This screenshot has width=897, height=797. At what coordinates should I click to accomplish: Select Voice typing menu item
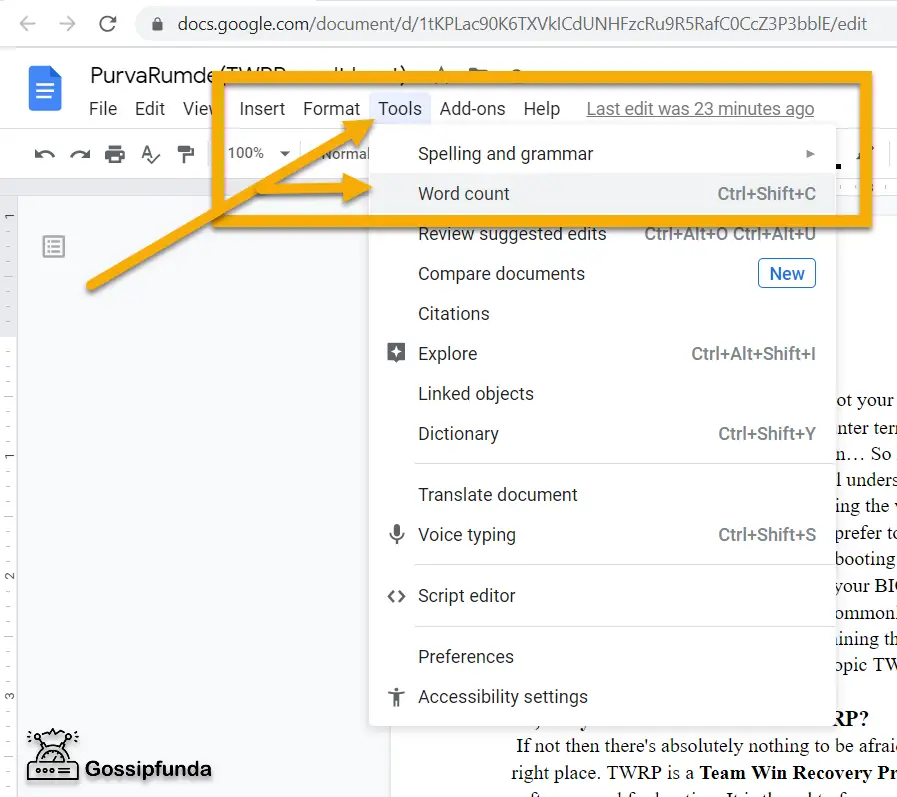[x=603, y=534]
